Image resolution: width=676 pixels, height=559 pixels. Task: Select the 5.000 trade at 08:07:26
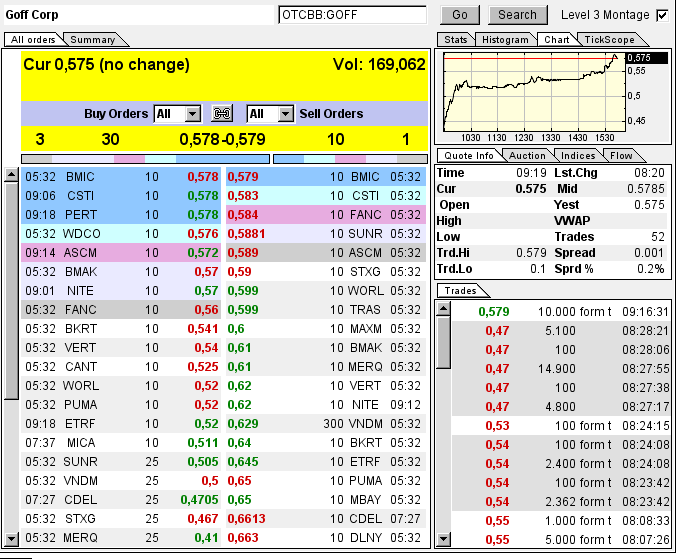[x=561, y=539]
